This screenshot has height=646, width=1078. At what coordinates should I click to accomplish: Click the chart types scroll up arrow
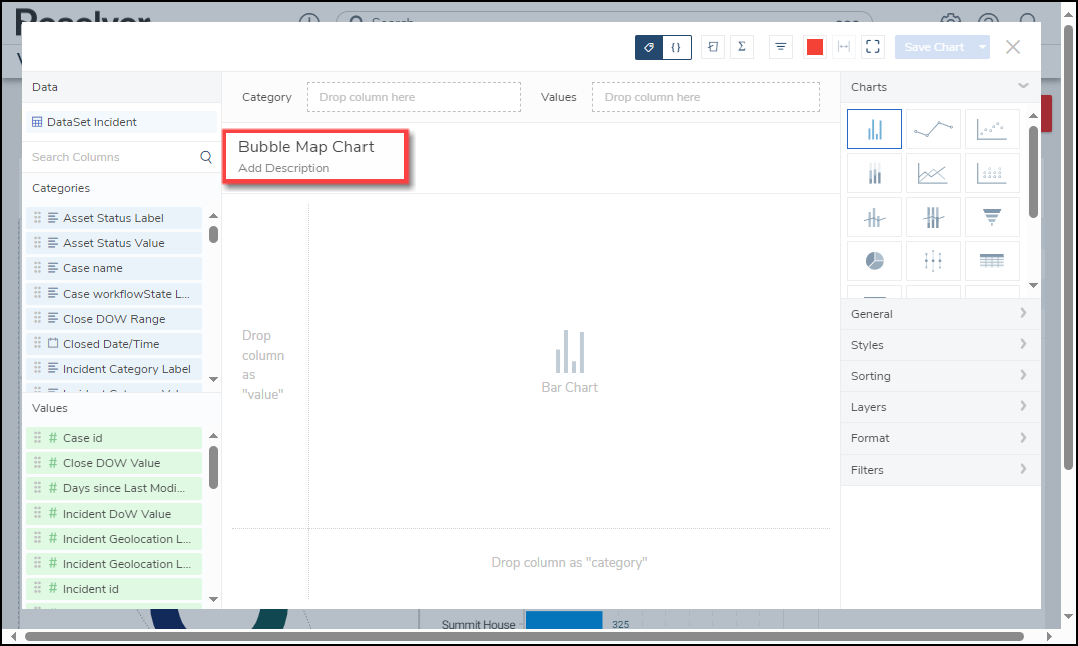coord(1033,115)
